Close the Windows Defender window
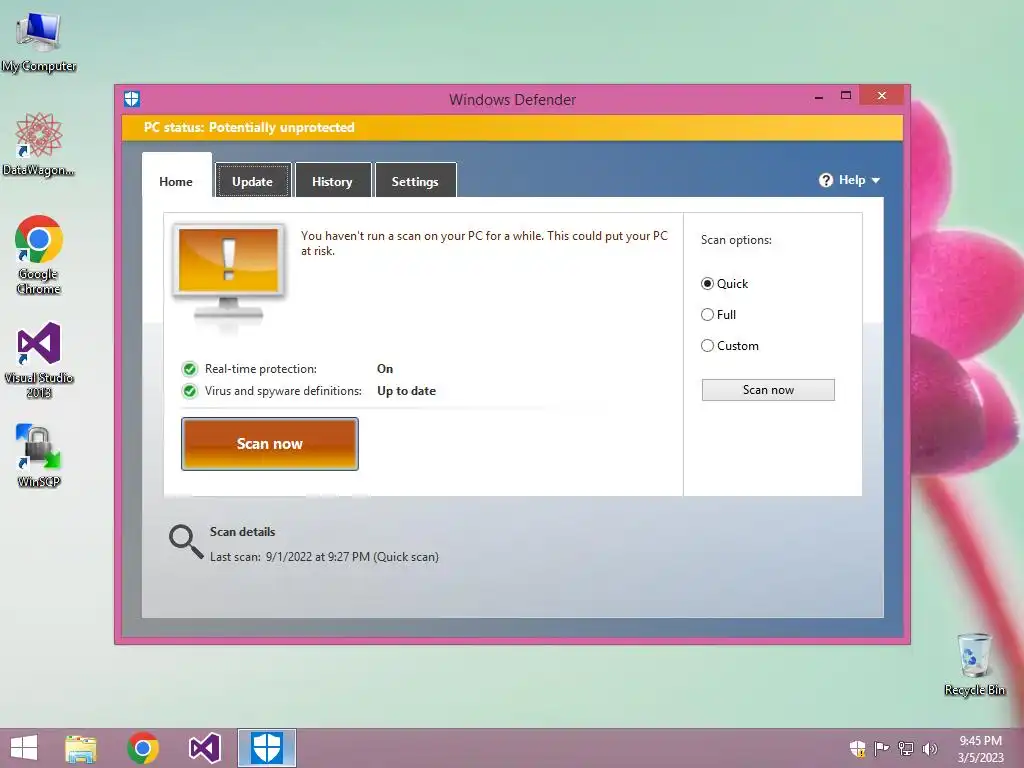Image resolution: width=1024 pixels, height=768 pixels. click(x=882, y=96)
